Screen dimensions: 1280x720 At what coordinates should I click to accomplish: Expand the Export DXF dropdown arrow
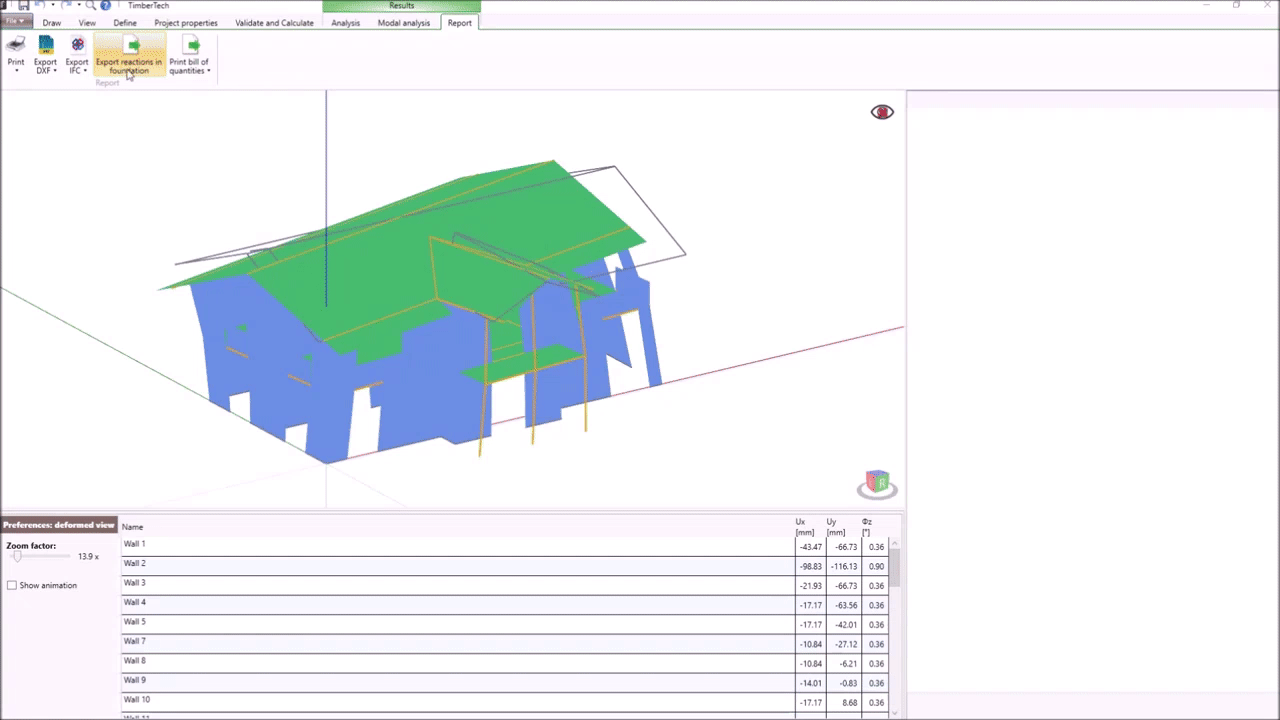pos(54,71)
